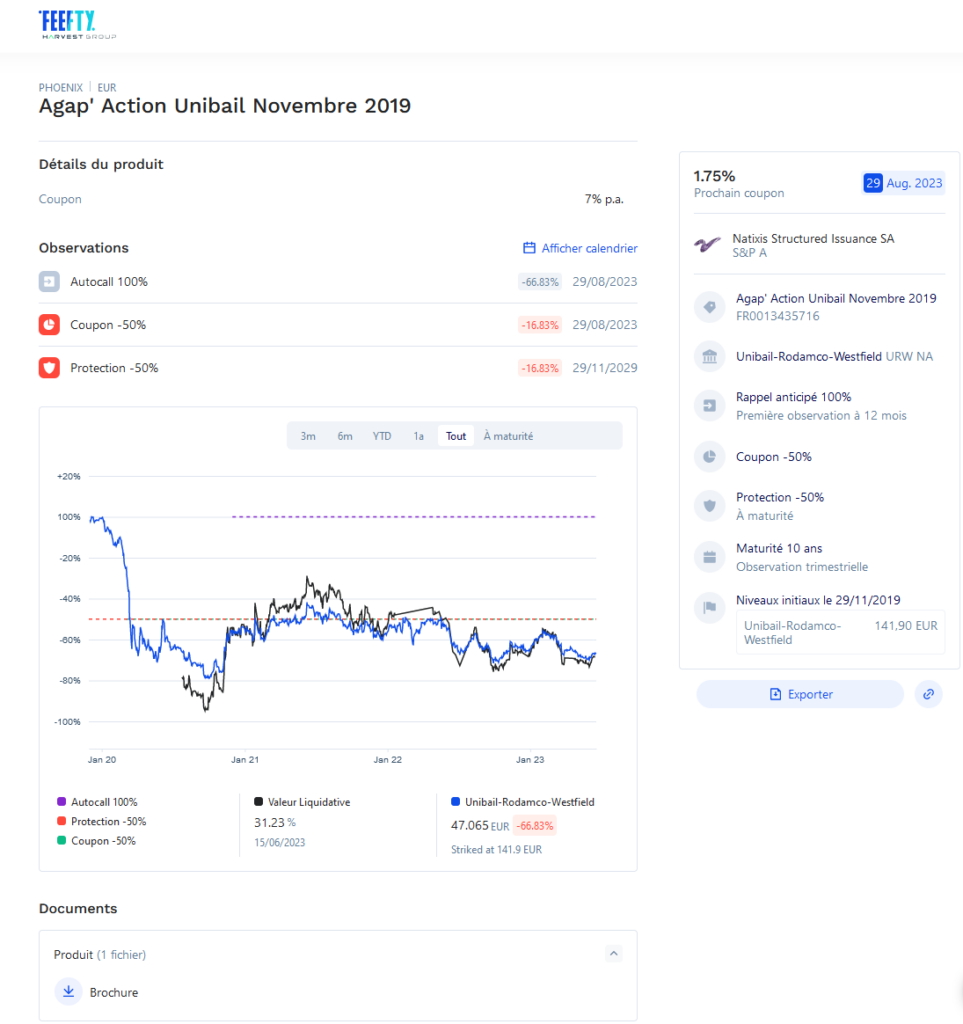
Task: Toggle the Autocall 100% legend series
Action: 98,802
